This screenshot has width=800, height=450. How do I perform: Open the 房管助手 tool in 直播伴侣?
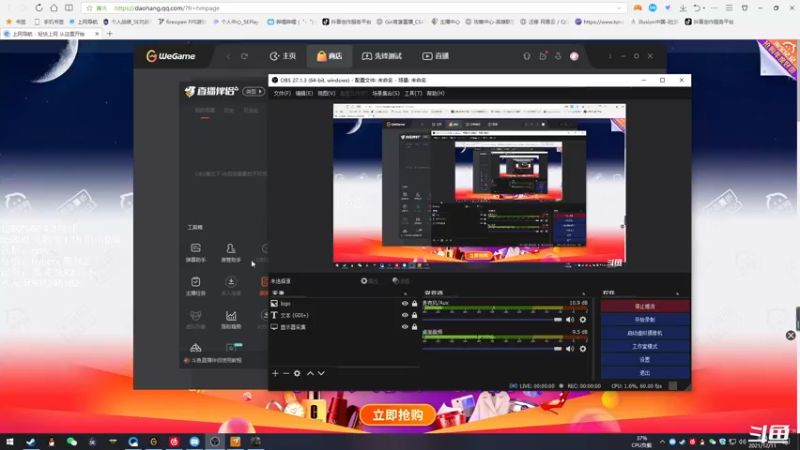coord(231,253)
